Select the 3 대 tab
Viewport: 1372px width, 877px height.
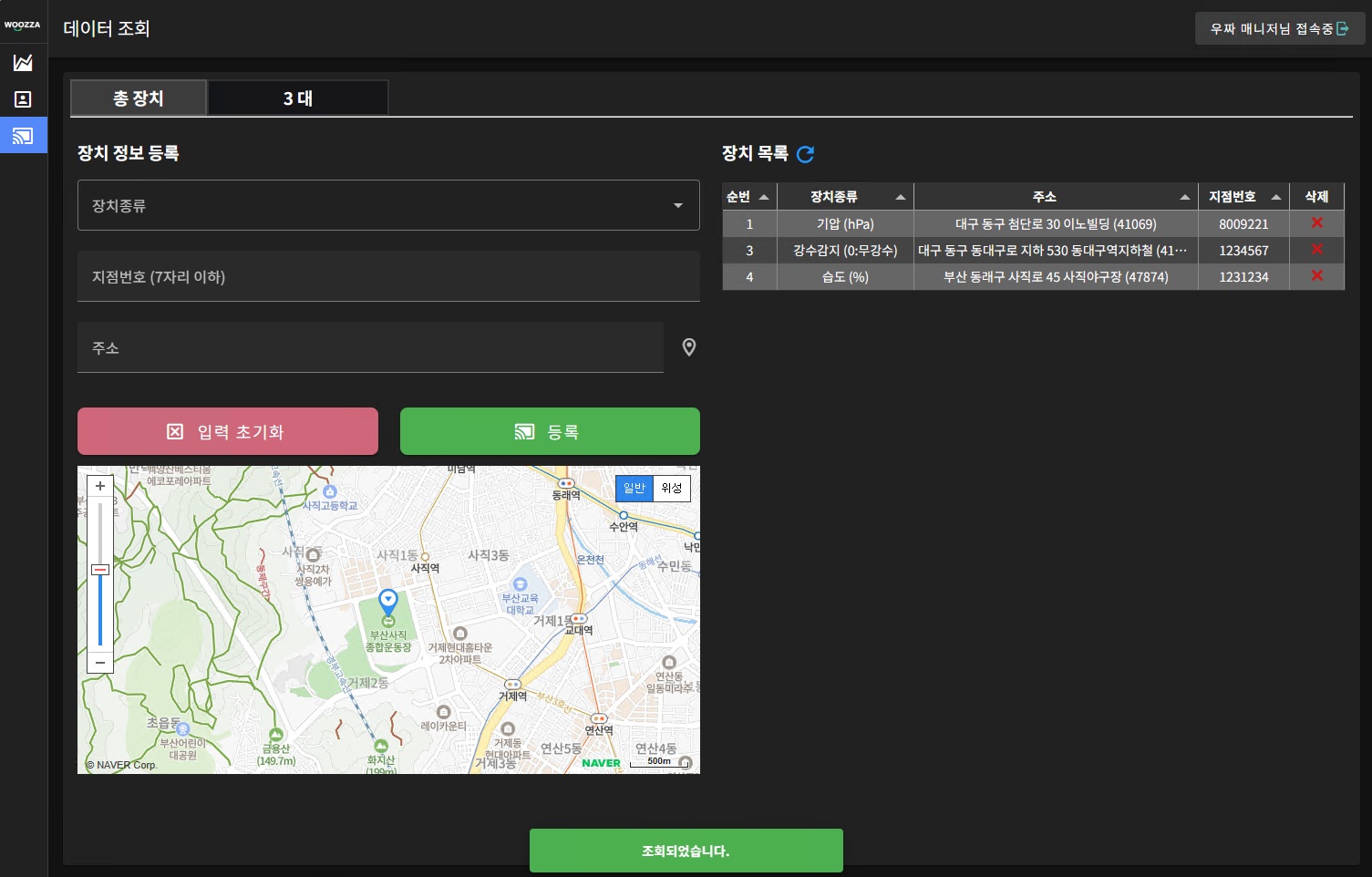click(x=298, y=98)
